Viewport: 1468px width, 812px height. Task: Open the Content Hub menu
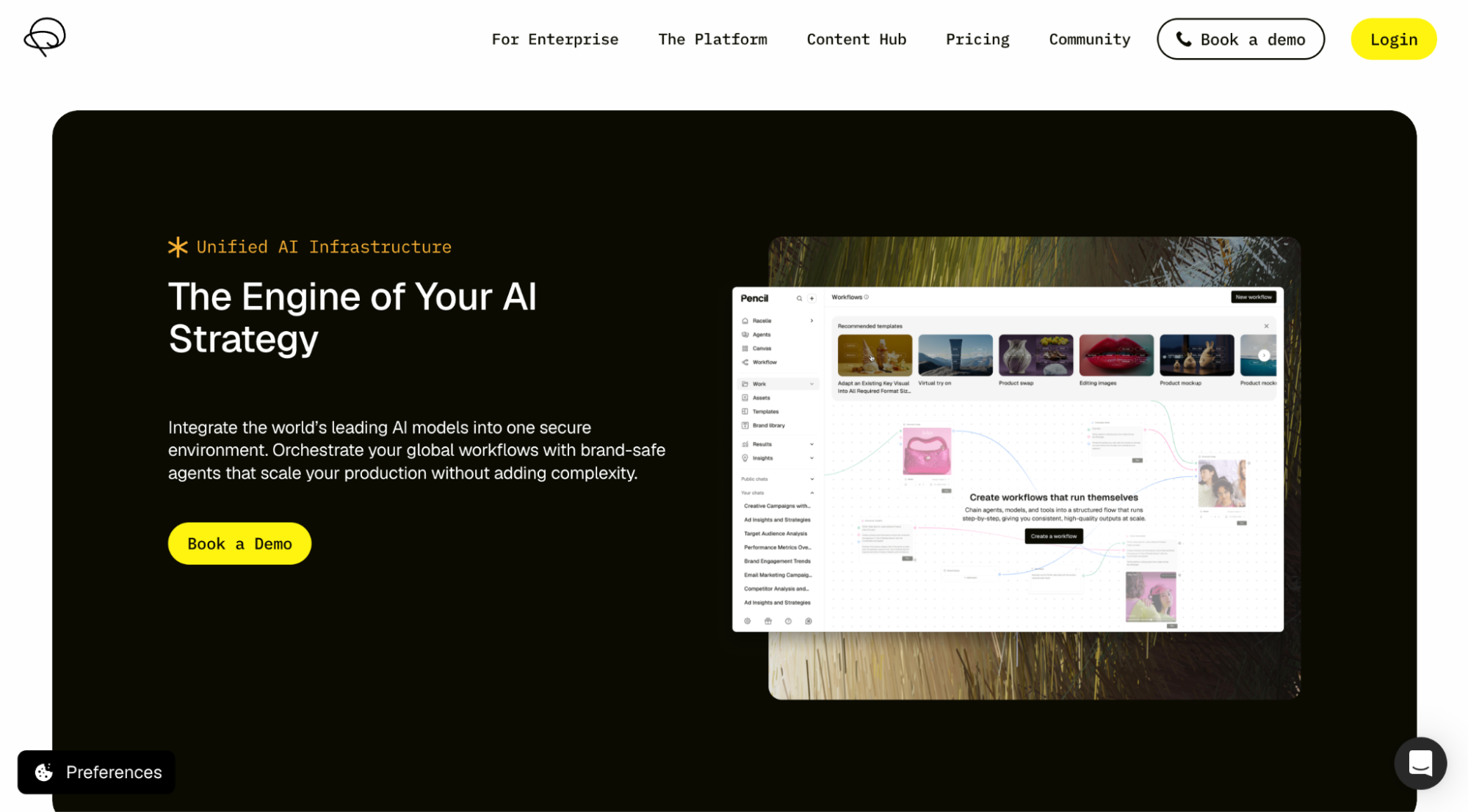click(x=856, y=40)
